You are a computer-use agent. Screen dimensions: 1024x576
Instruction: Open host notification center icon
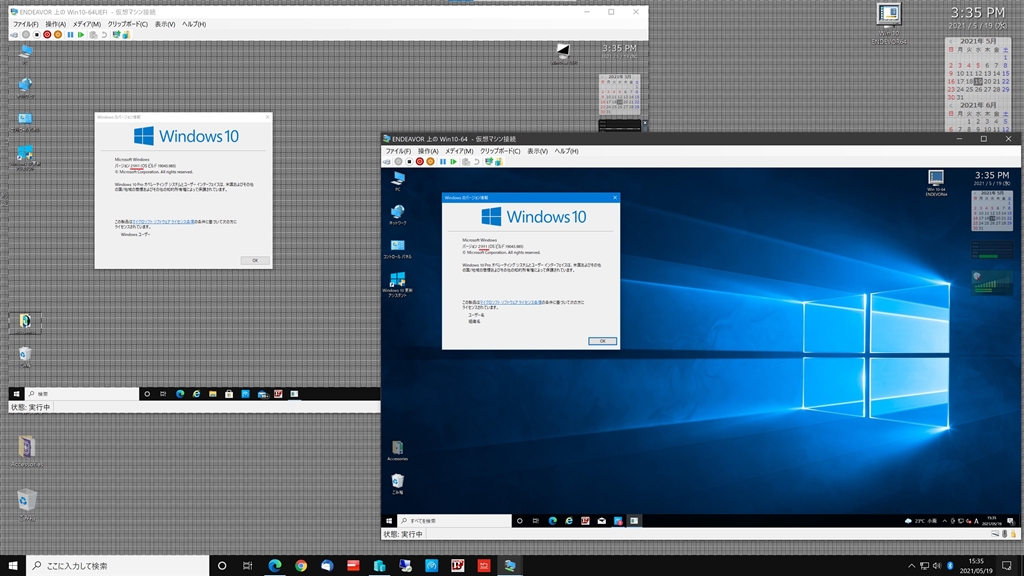click(1006, 566)
